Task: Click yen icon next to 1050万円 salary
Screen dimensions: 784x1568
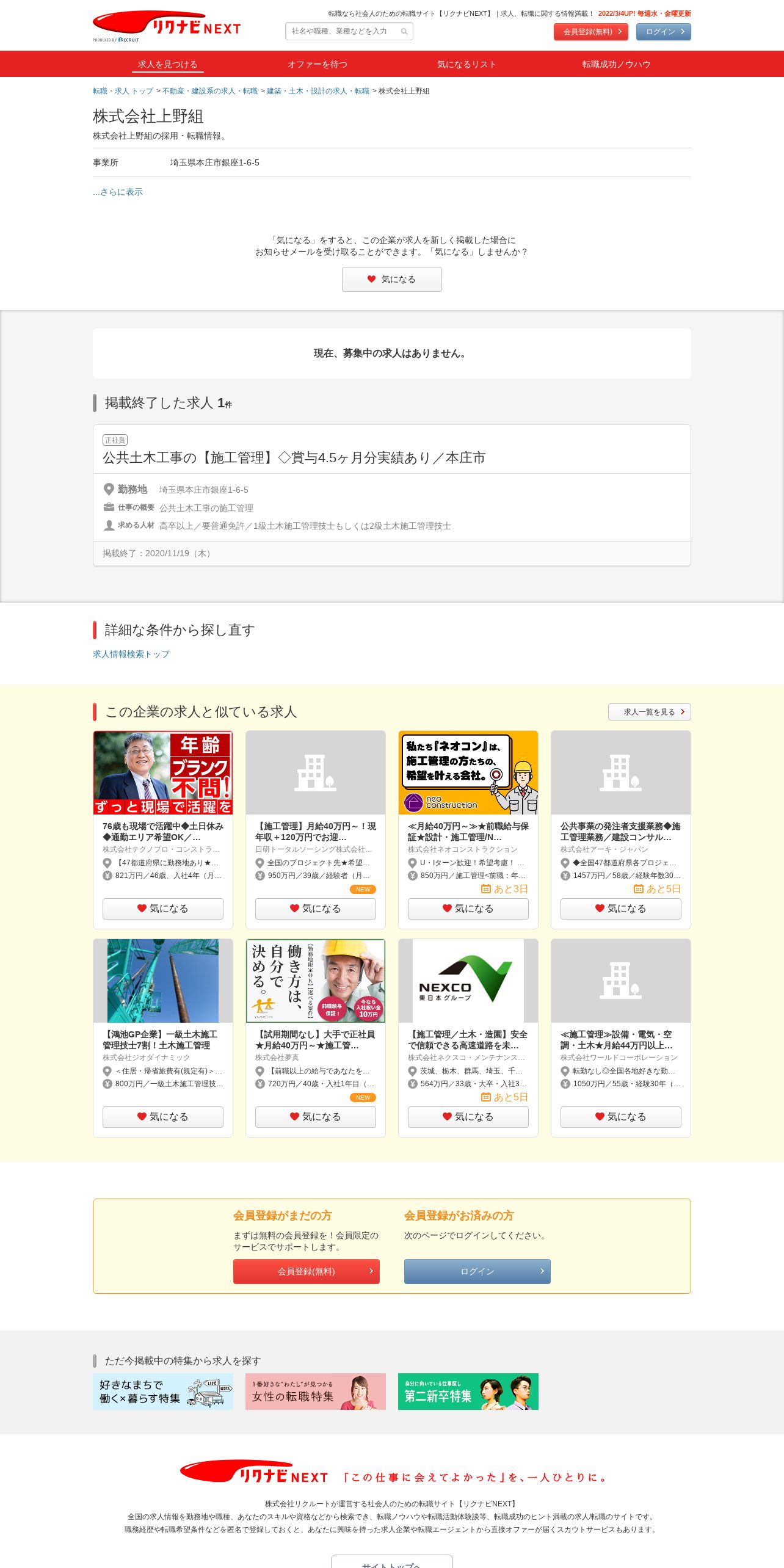Action: (565, 1084)
